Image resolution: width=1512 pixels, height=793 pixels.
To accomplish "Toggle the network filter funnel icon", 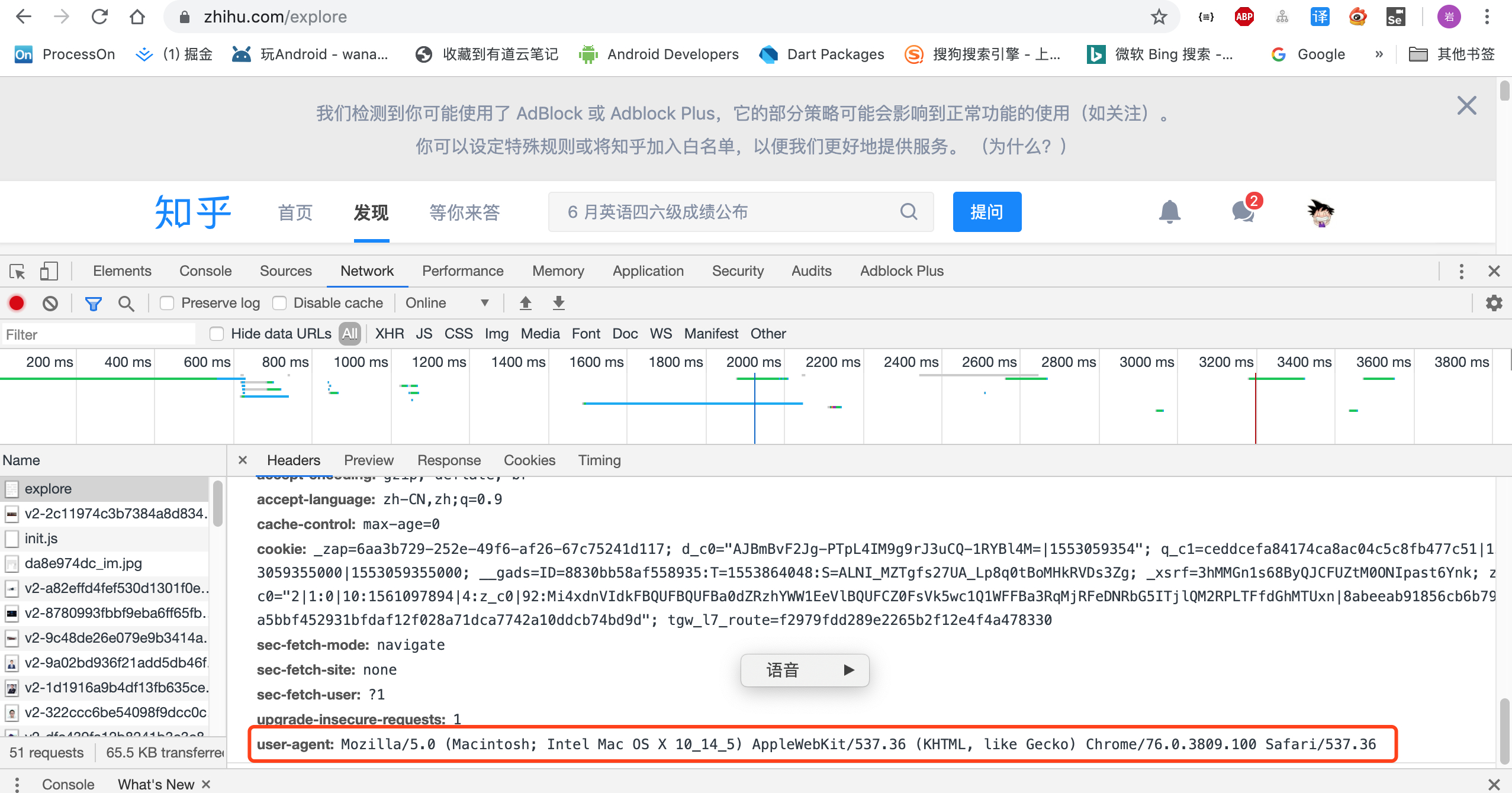I will [93, 304].
